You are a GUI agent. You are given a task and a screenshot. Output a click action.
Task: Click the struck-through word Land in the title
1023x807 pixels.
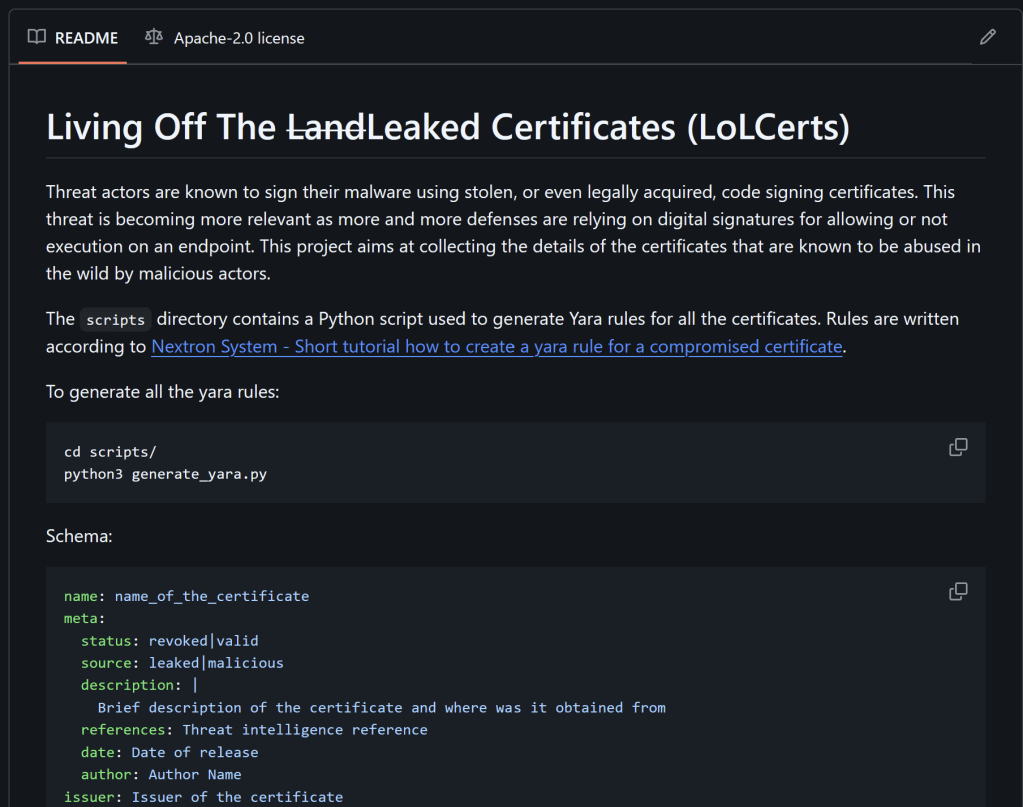pyautogui.click(x=326, y=127)
